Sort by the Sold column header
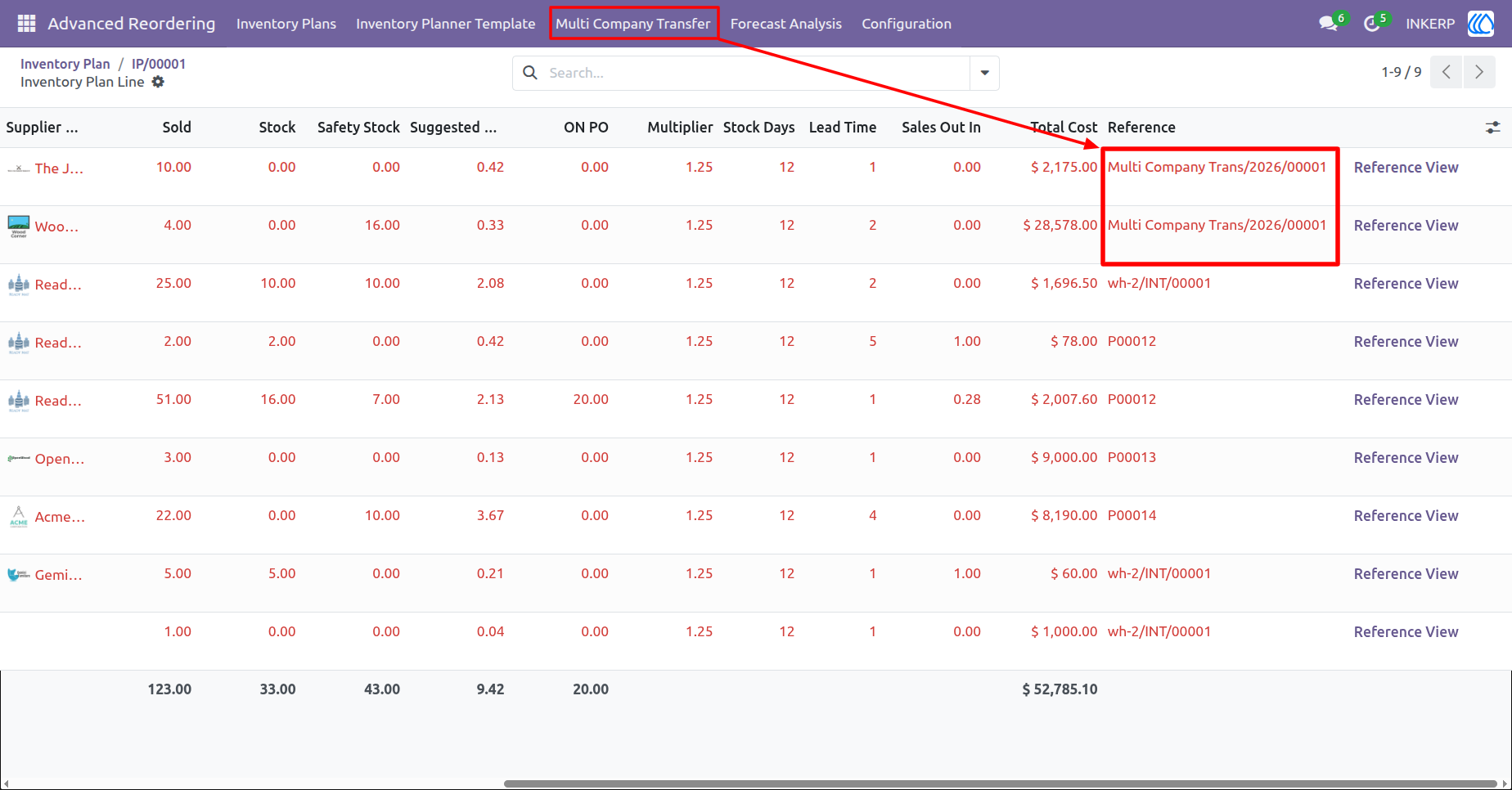The height and width of the screenshot is (790, 1512). click(177, 128)
